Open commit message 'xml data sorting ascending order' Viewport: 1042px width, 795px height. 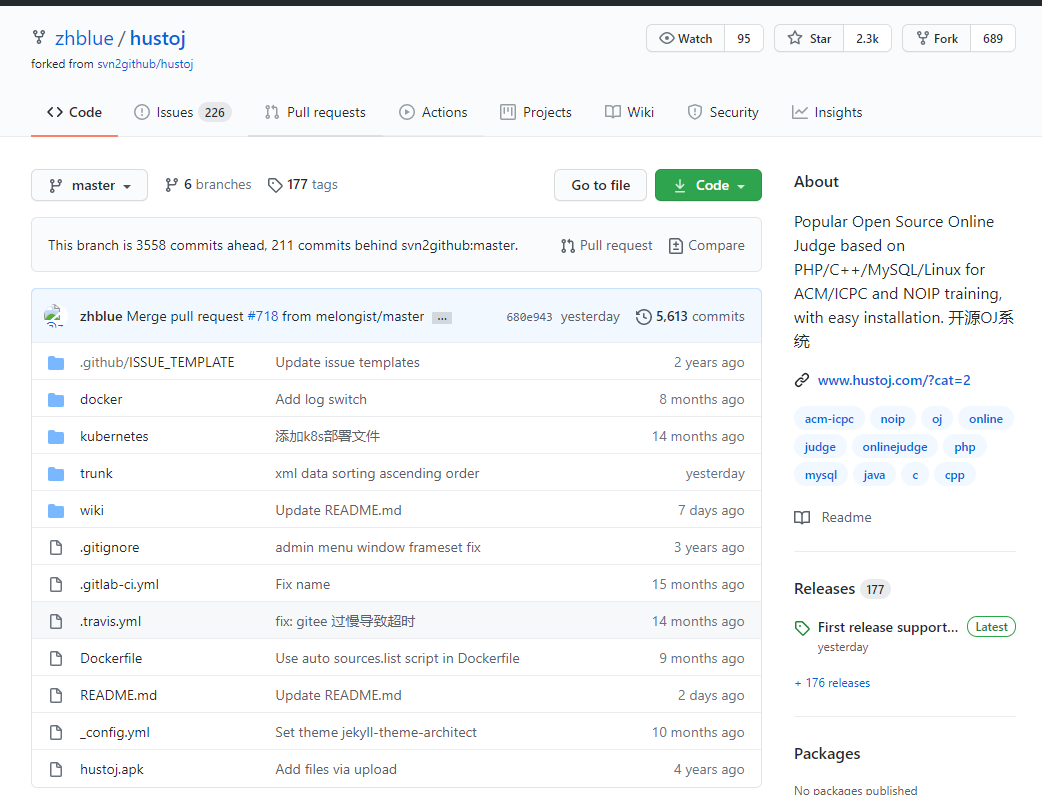pos(377,473)
